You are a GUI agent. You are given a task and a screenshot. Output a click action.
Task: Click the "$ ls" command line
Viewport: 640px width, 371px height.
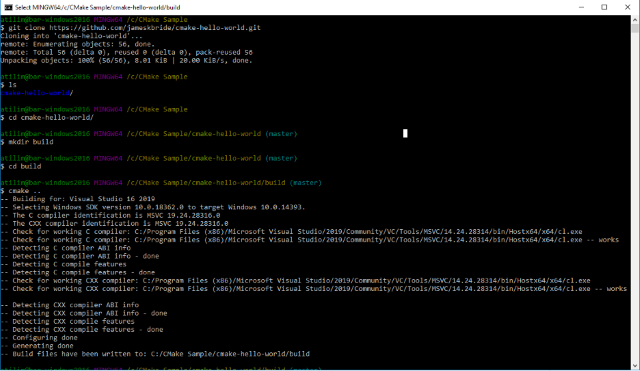[x=9, y=85]
